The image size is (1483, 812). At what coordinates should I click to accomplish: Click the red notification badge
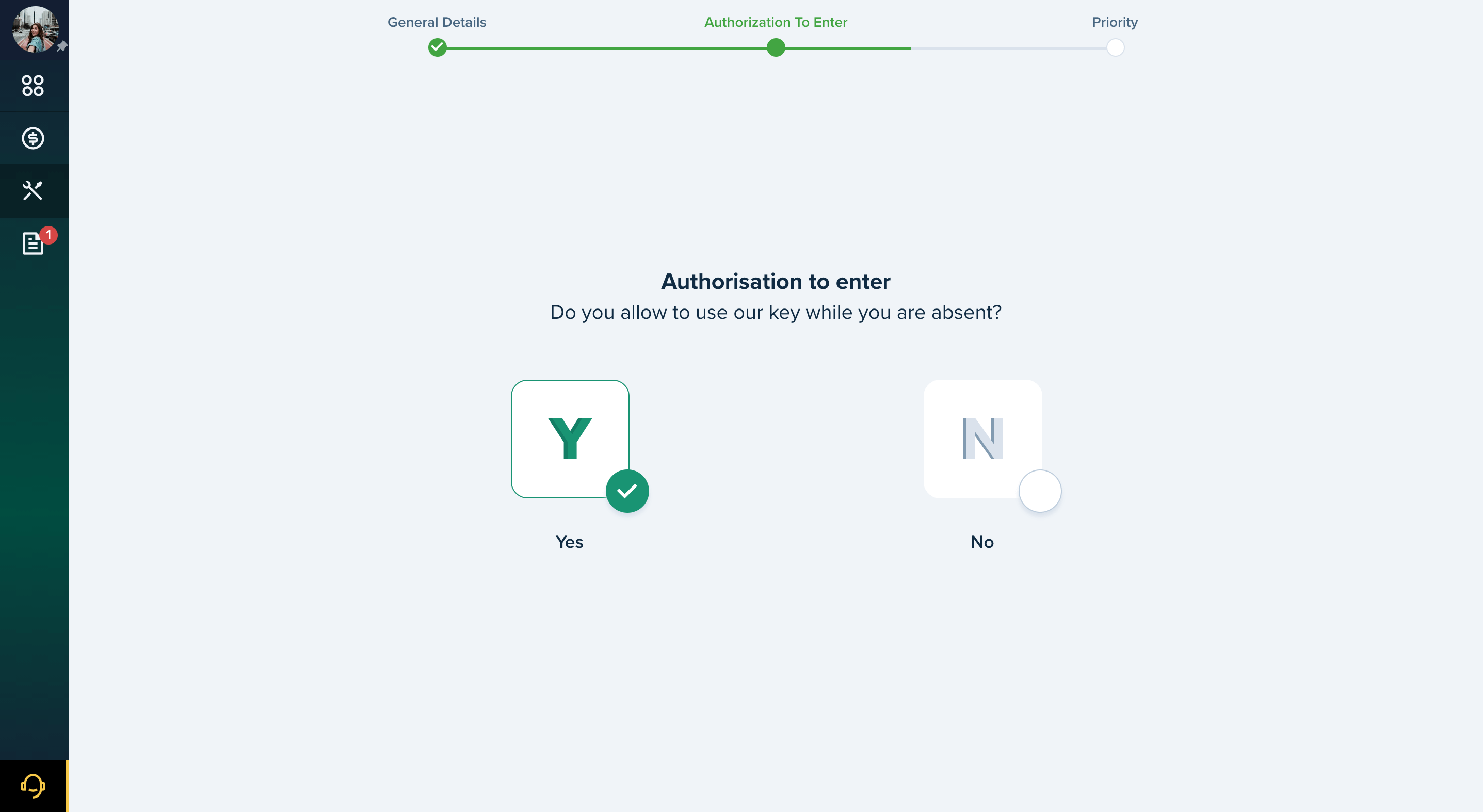pyautogui.click(x=49, y=235)
